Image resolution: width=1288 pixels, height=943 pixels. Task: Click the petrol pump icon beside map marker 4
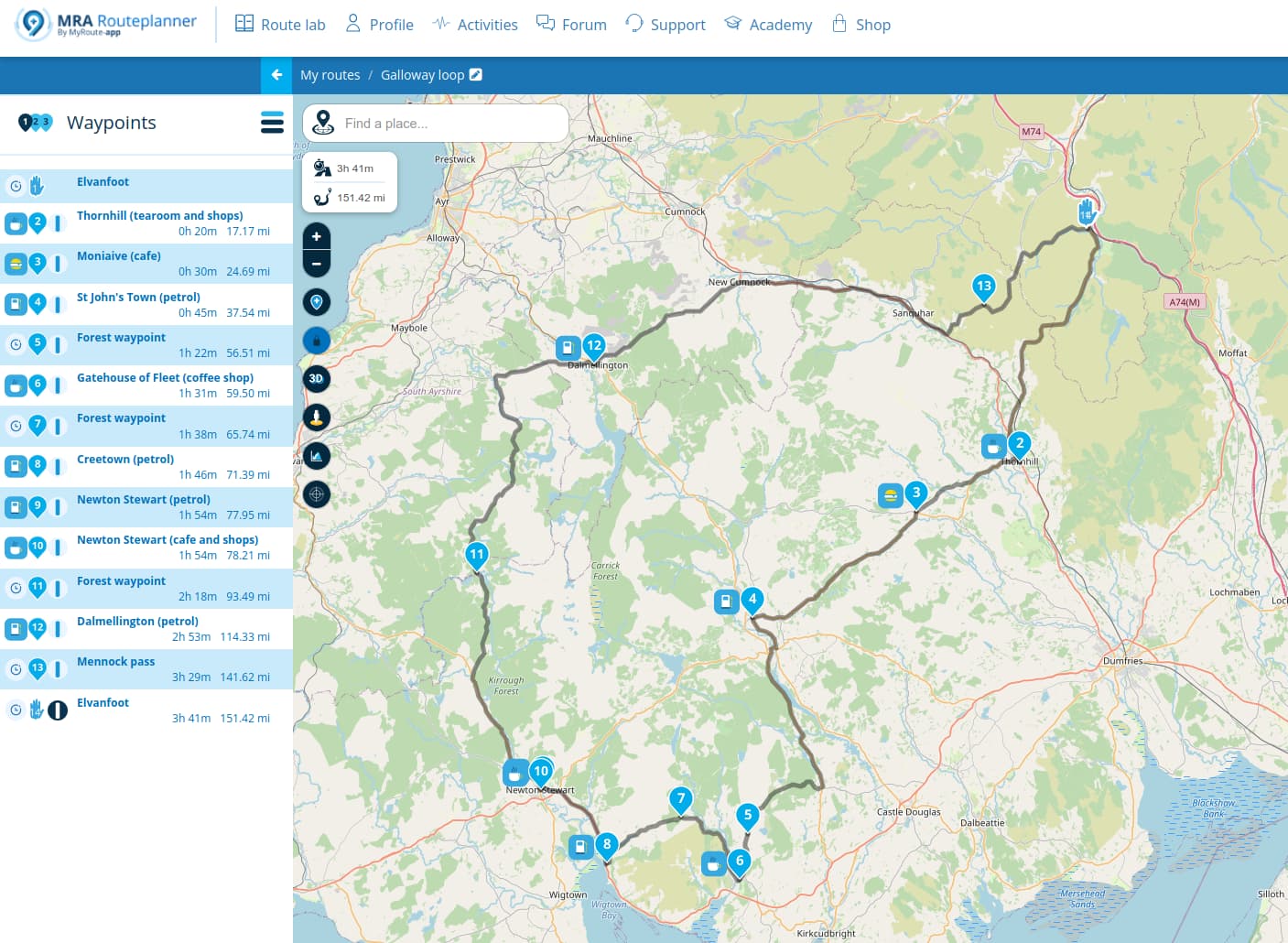[x=726, y=602]
